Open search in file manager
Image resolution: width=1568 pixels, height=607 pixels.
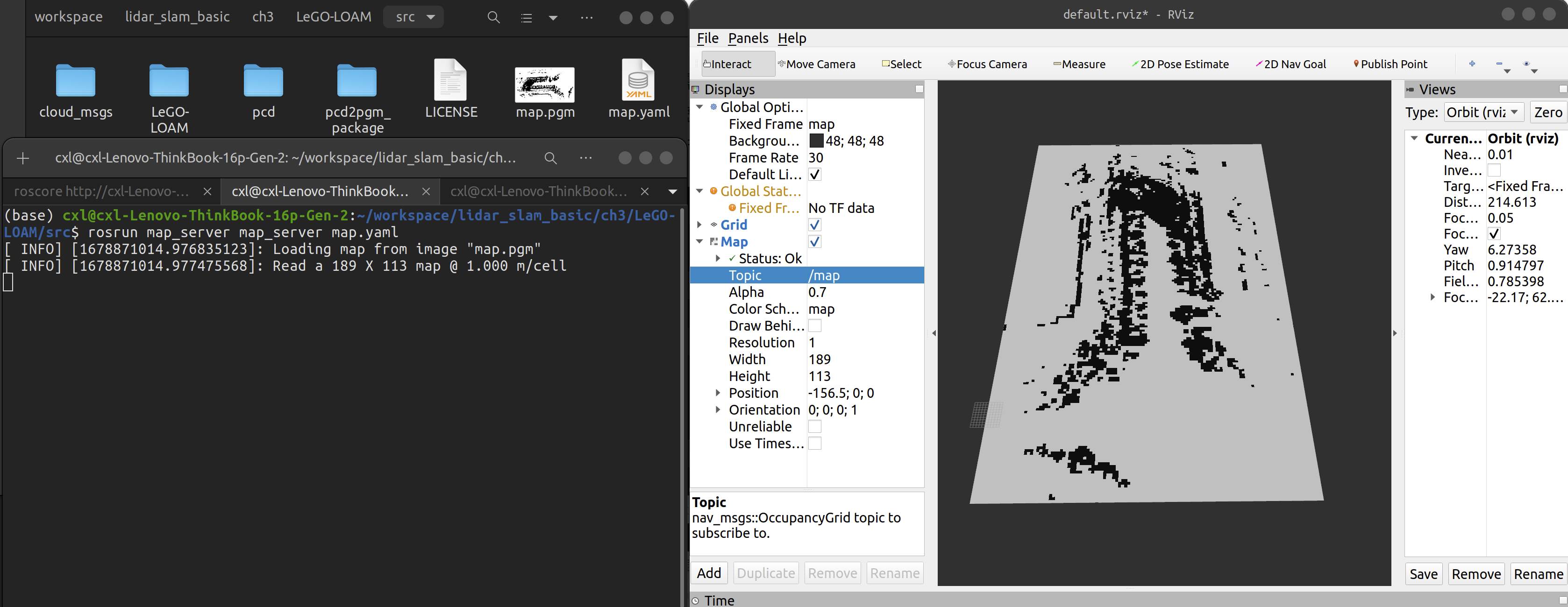coord(493,17)
